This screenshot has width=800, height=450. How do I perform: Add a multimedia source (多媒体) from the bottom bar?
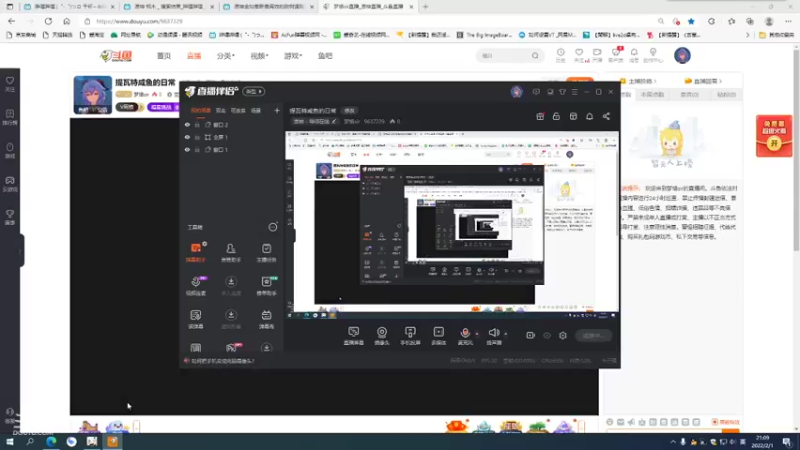(439, 336)
